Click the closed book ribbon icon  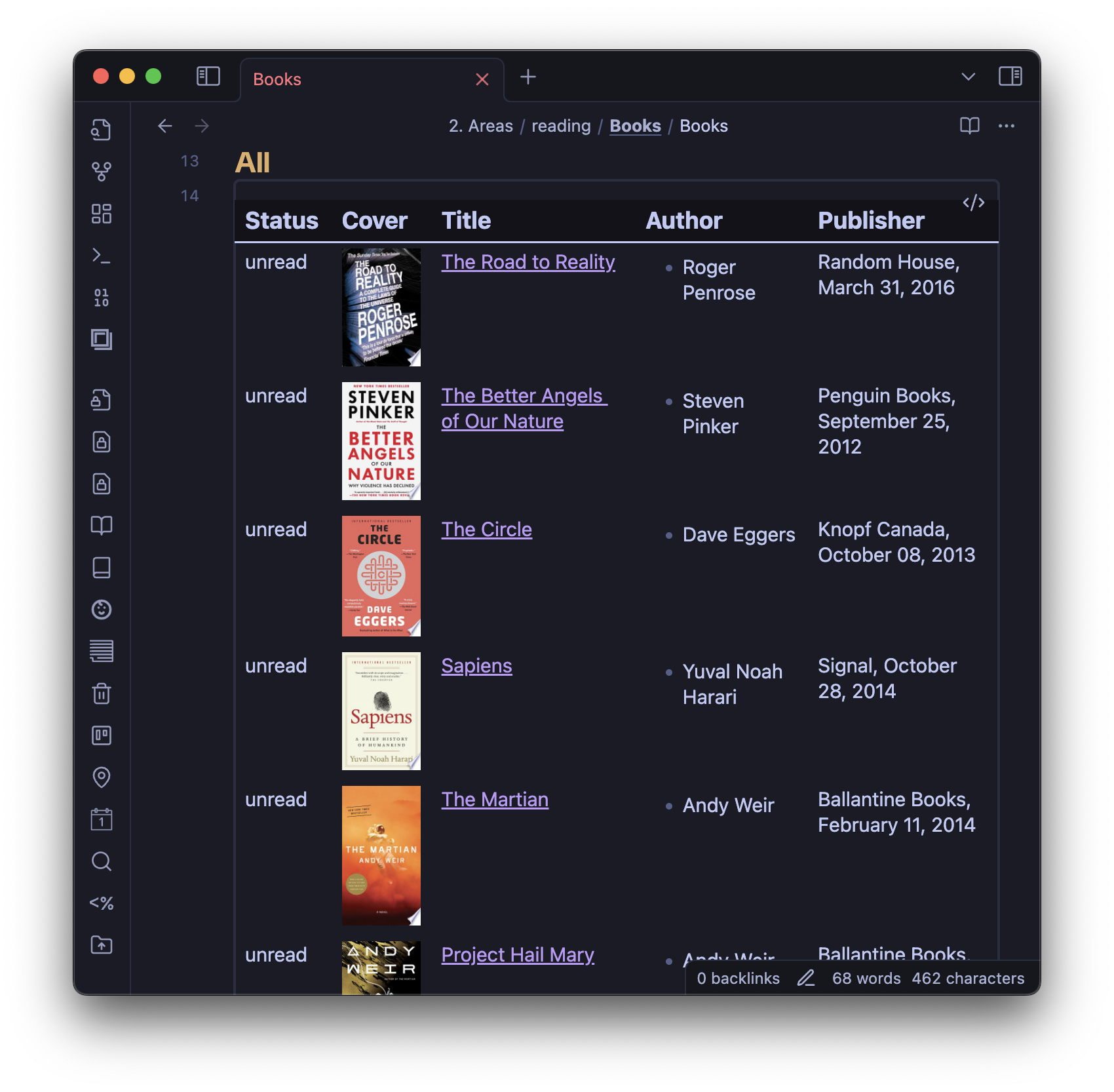101,568
